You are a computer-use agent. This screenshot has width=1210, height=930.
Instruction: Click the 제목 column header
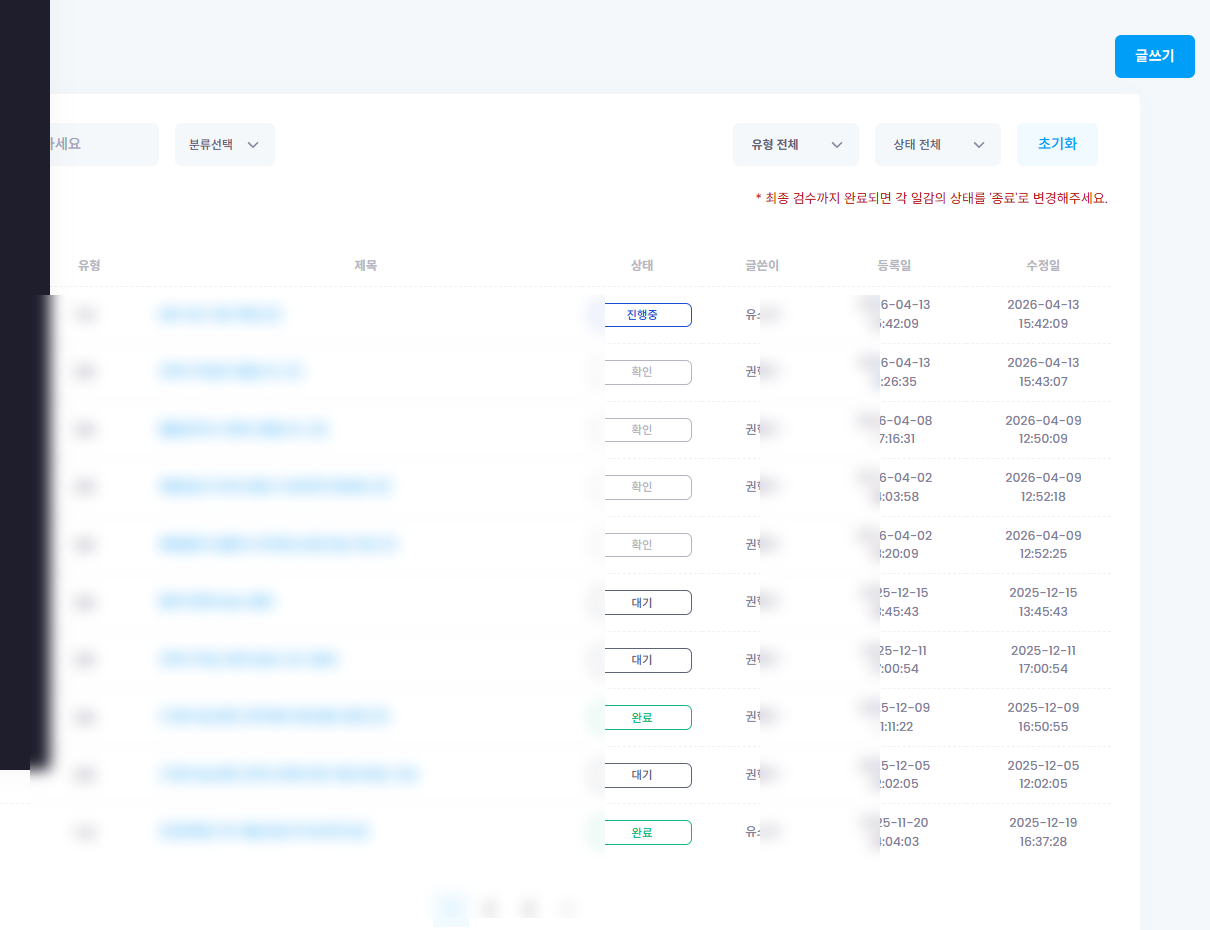click(x=366, y=266)
